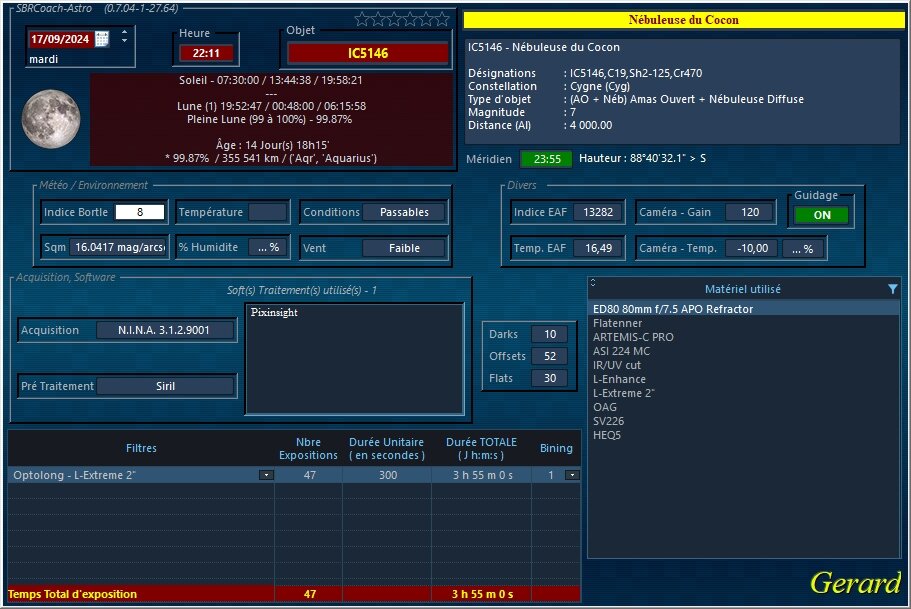
Task: Open the Bining dropdown arrow in filter row
Action: 572,475
